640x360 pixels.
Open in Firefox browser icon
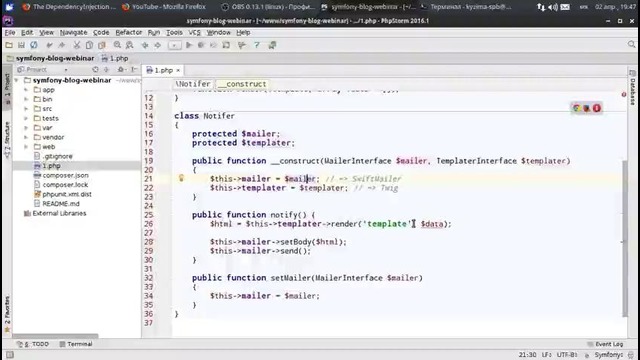pyautogui.click(x=587, y=108)
